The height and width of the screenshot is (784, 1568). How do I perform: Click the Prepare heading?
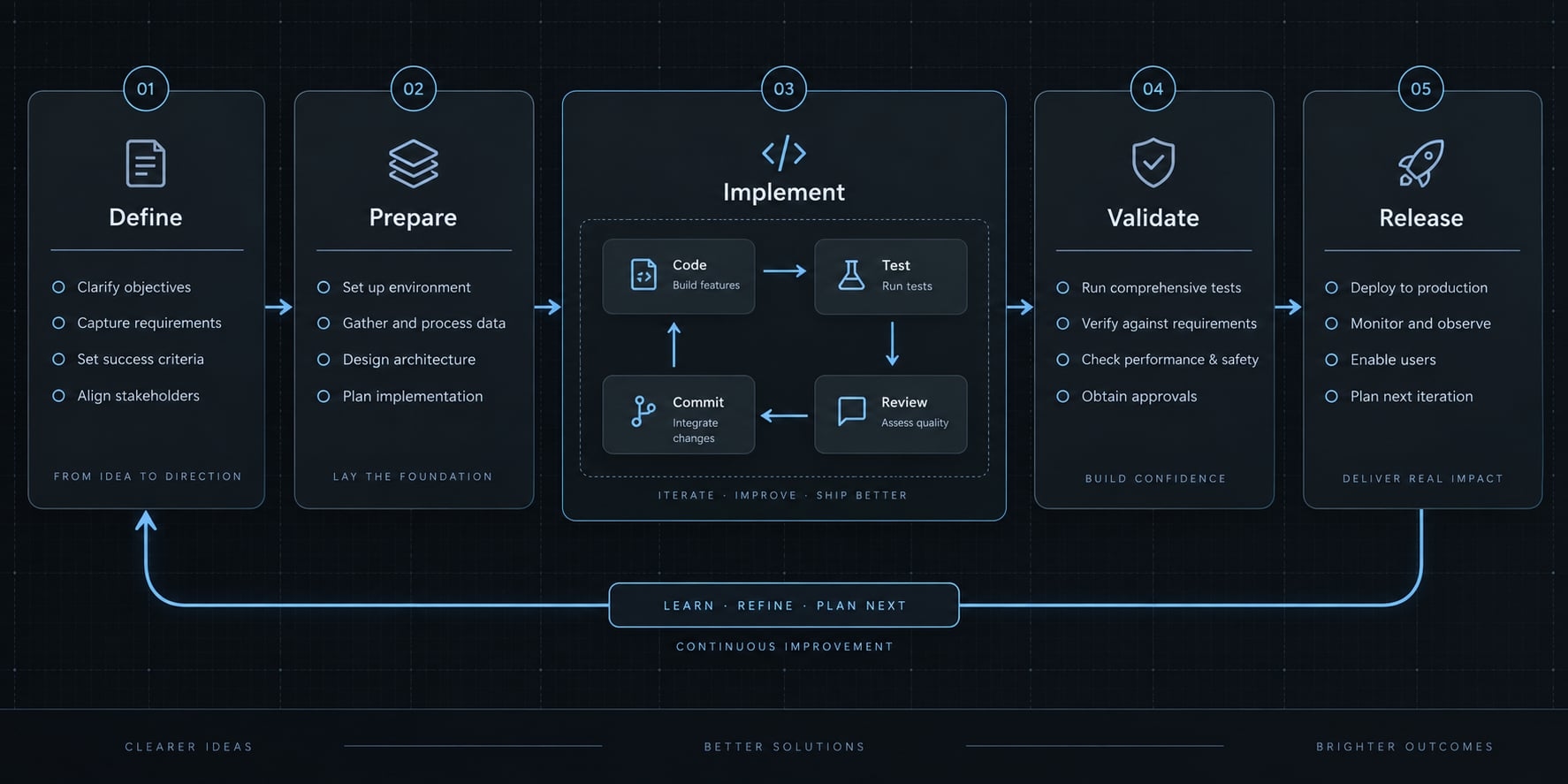tap(413, 218)
